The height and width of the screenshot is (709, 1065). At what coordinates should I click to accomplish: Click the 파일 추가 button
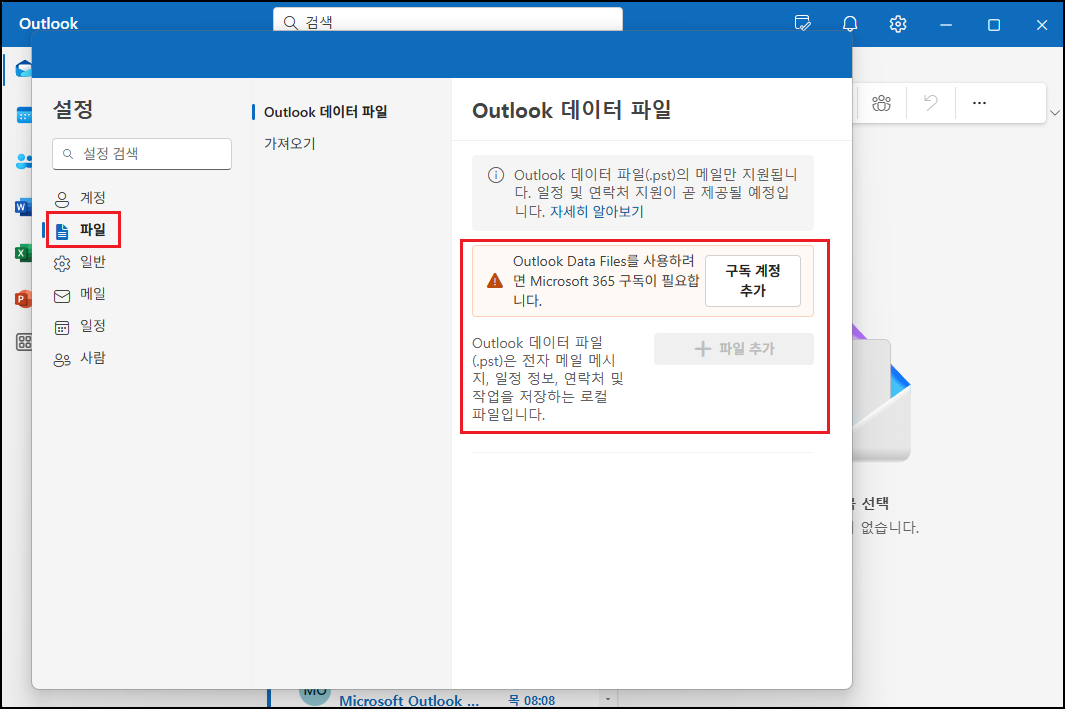734,348
